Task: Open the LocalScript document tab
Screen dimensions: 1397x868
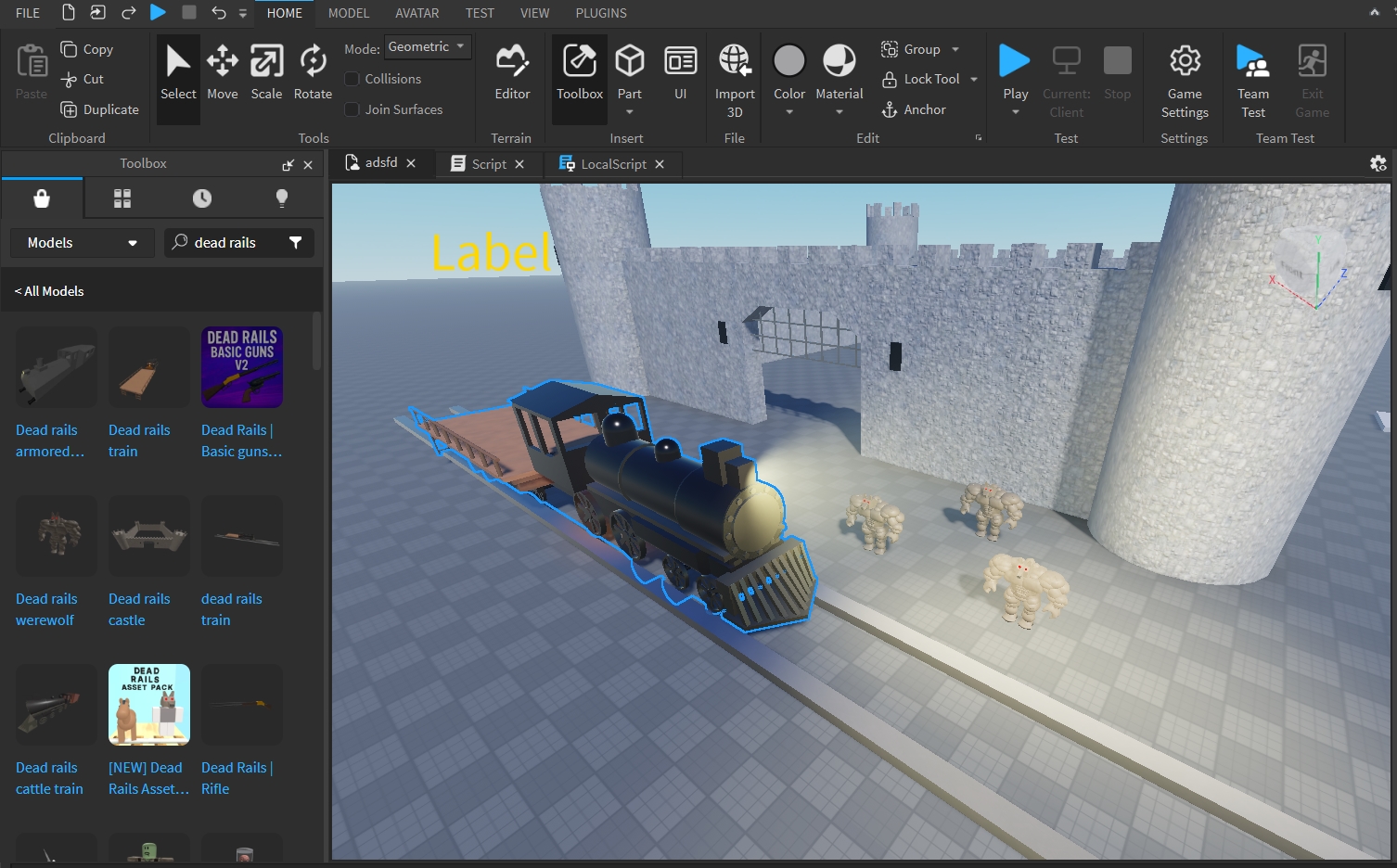Action: click(x=613, y=164)
